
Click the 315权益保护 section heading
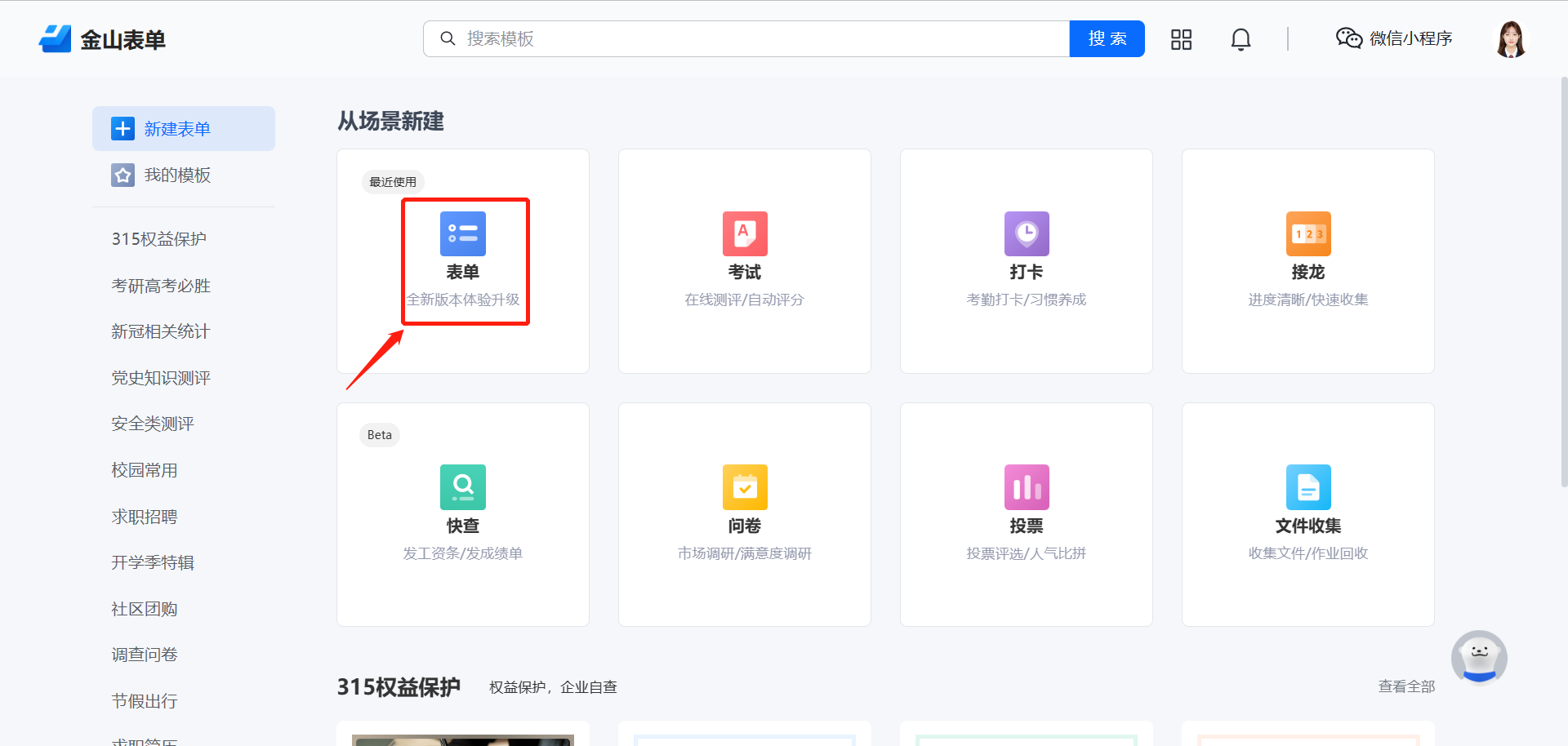(399, 687)
